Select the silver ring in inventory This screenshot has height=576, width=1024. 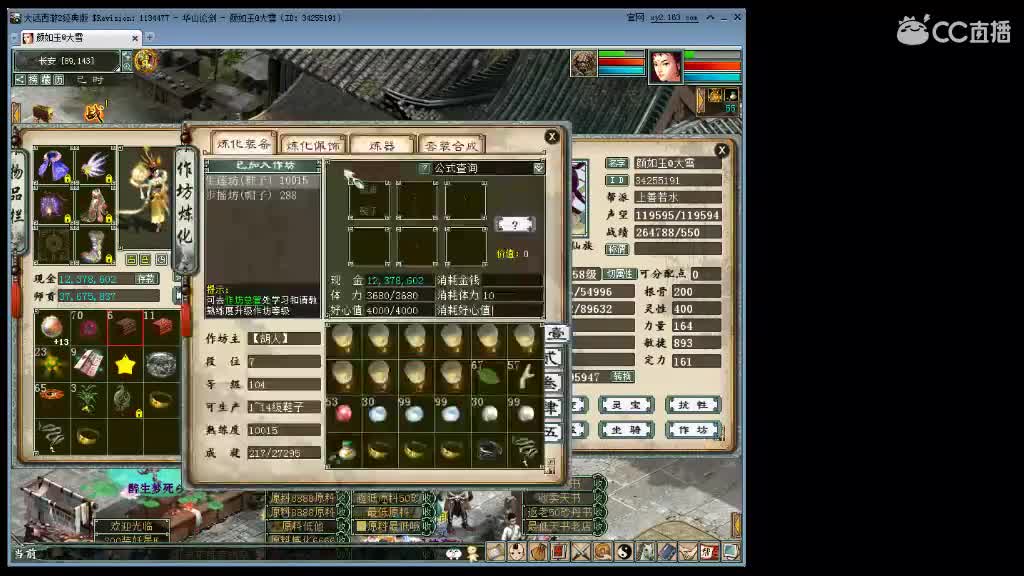161,364
